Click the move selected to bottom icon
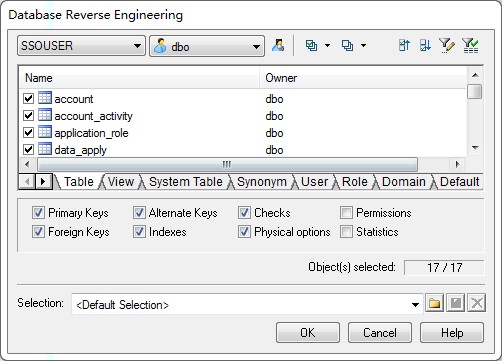Screen dimensions: 502x361 425,45
